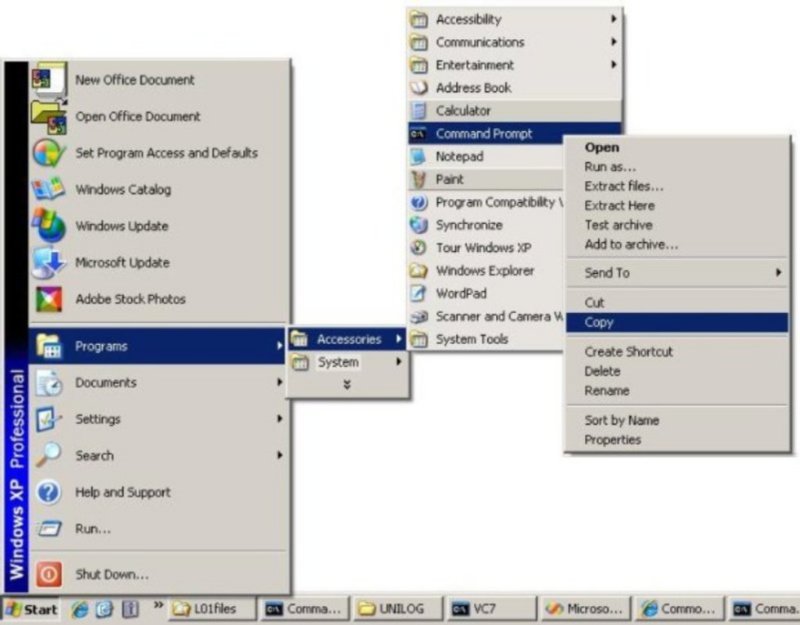Select the Run... icon in Start menu
Image resolution: width=800 pixels, height=625 pixels.
coord(48,529)
